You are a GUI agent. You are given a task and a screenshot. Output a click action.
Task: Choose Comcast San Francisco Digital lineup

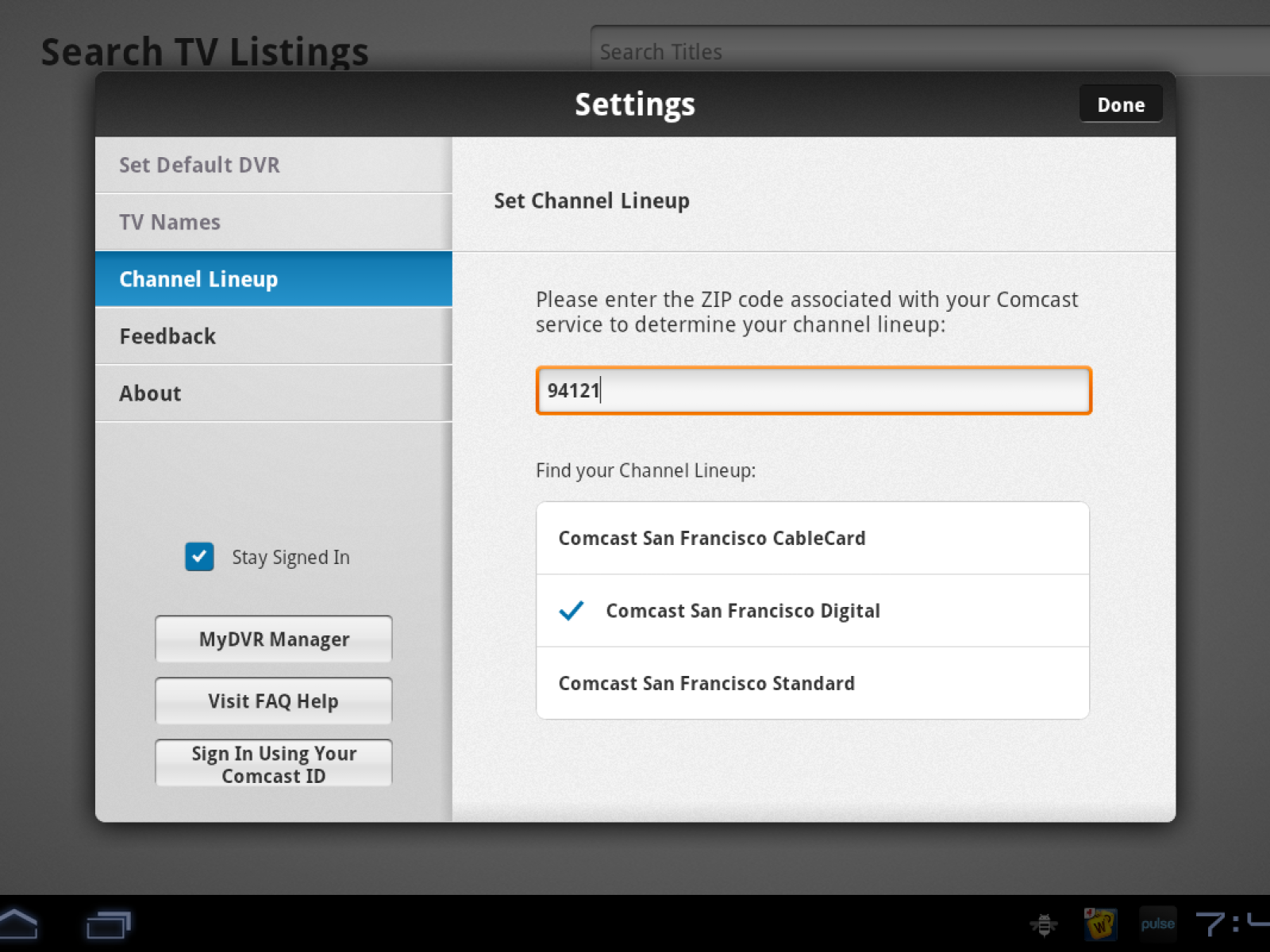pos(813,611)
